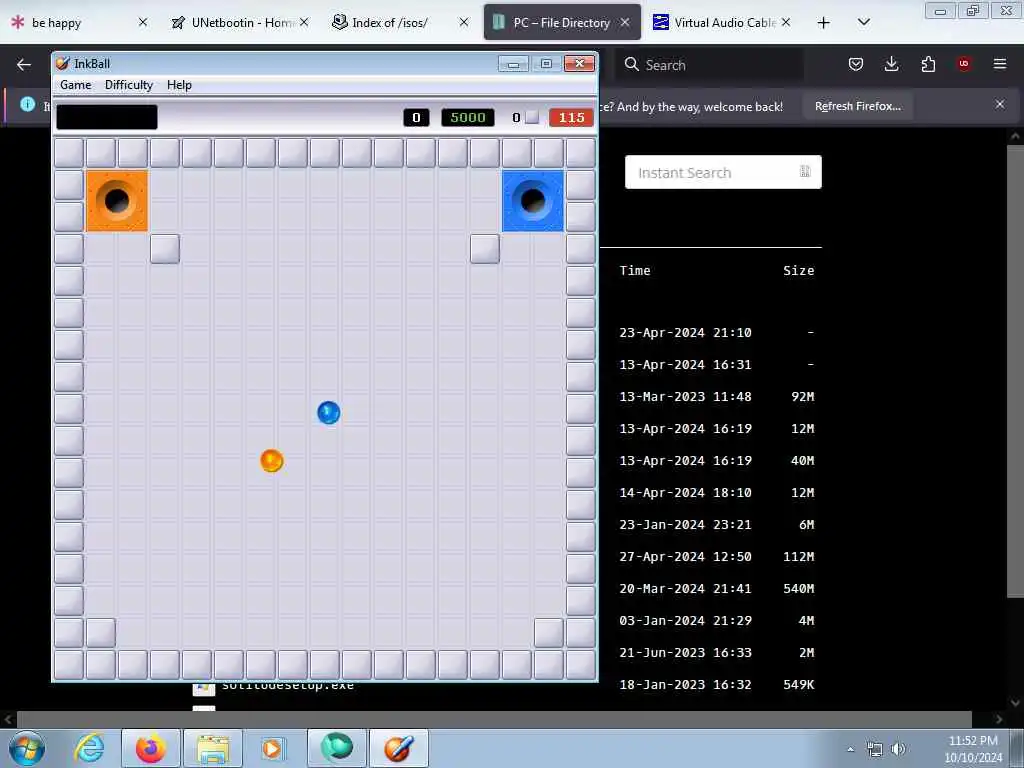Launch Internet Explorer from the taskbar
The width and height of the screenshot is (1024, 768).
coord(89,748)
